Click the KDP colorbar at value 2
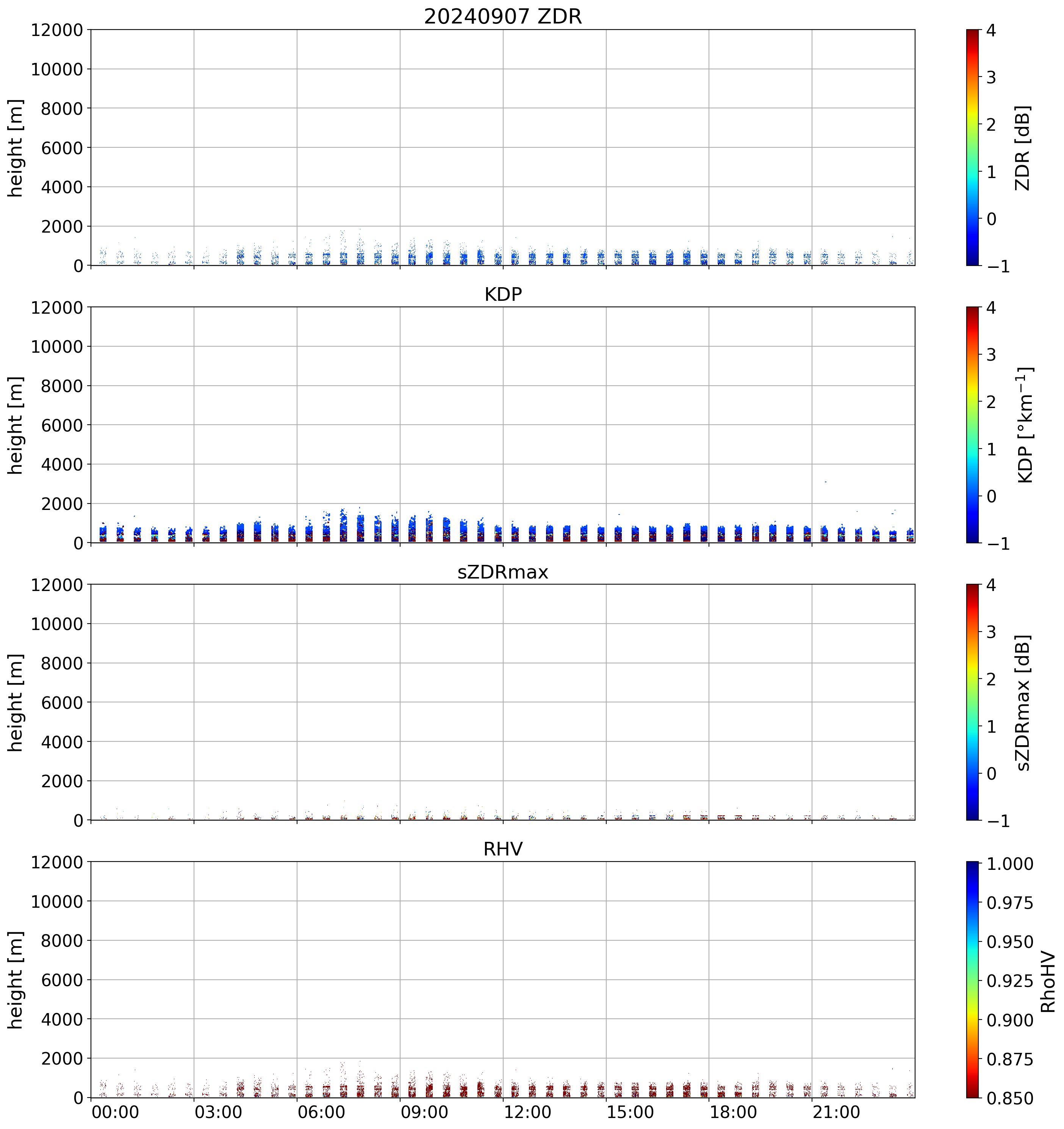The height and width of the screenshot is (1129, 1064). pyautogui.click(x=973, y=402)
